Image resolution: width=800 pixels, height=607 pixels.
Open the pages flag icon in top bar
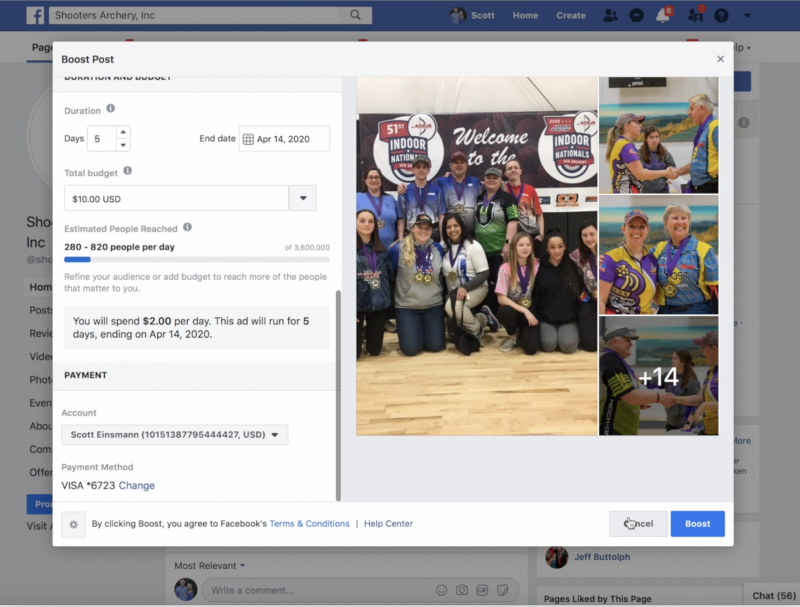[x=695, y=15]
